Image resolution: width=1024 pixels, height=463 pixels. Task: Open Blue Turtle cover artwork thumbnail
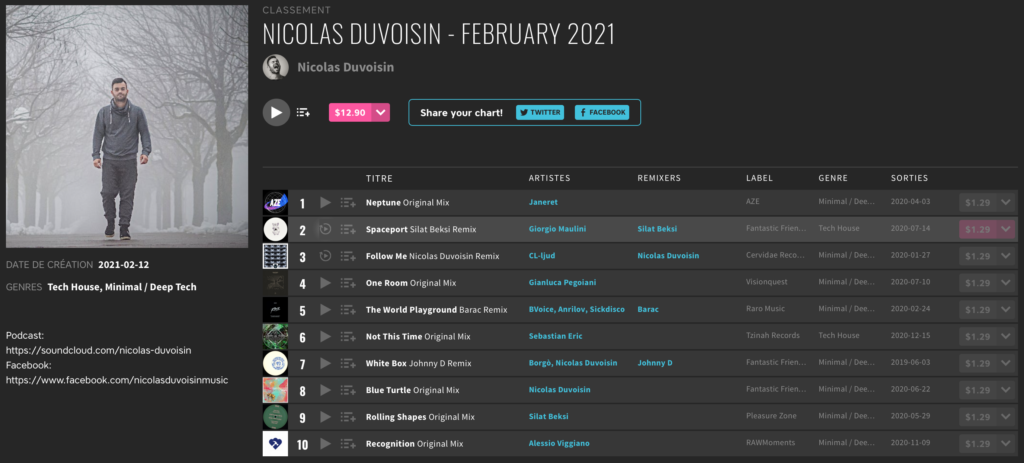(x=275, y=390)
